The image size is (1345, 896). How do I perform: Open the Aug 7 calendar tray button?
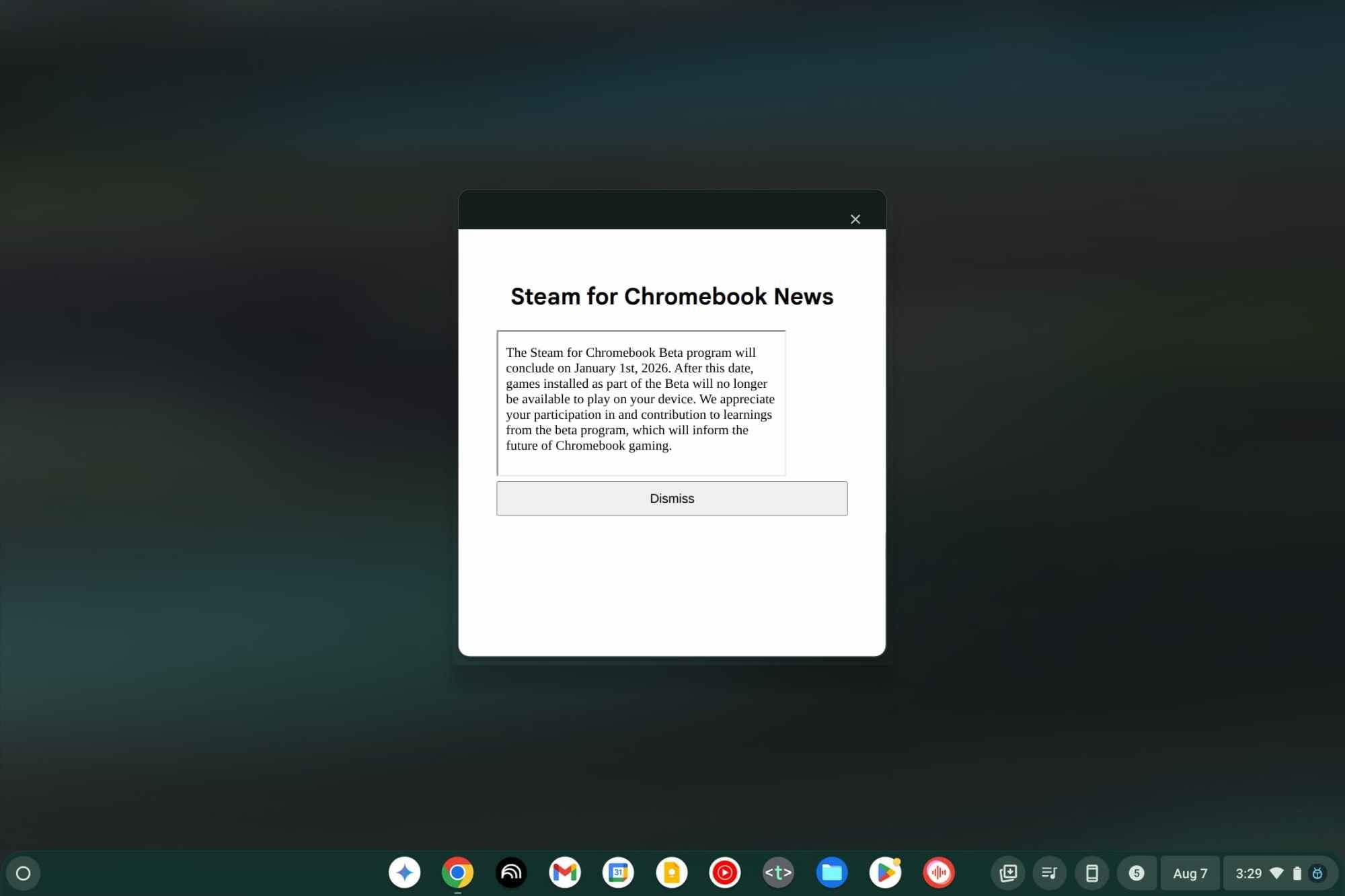pyautogui.click(x=1190, y=872)
